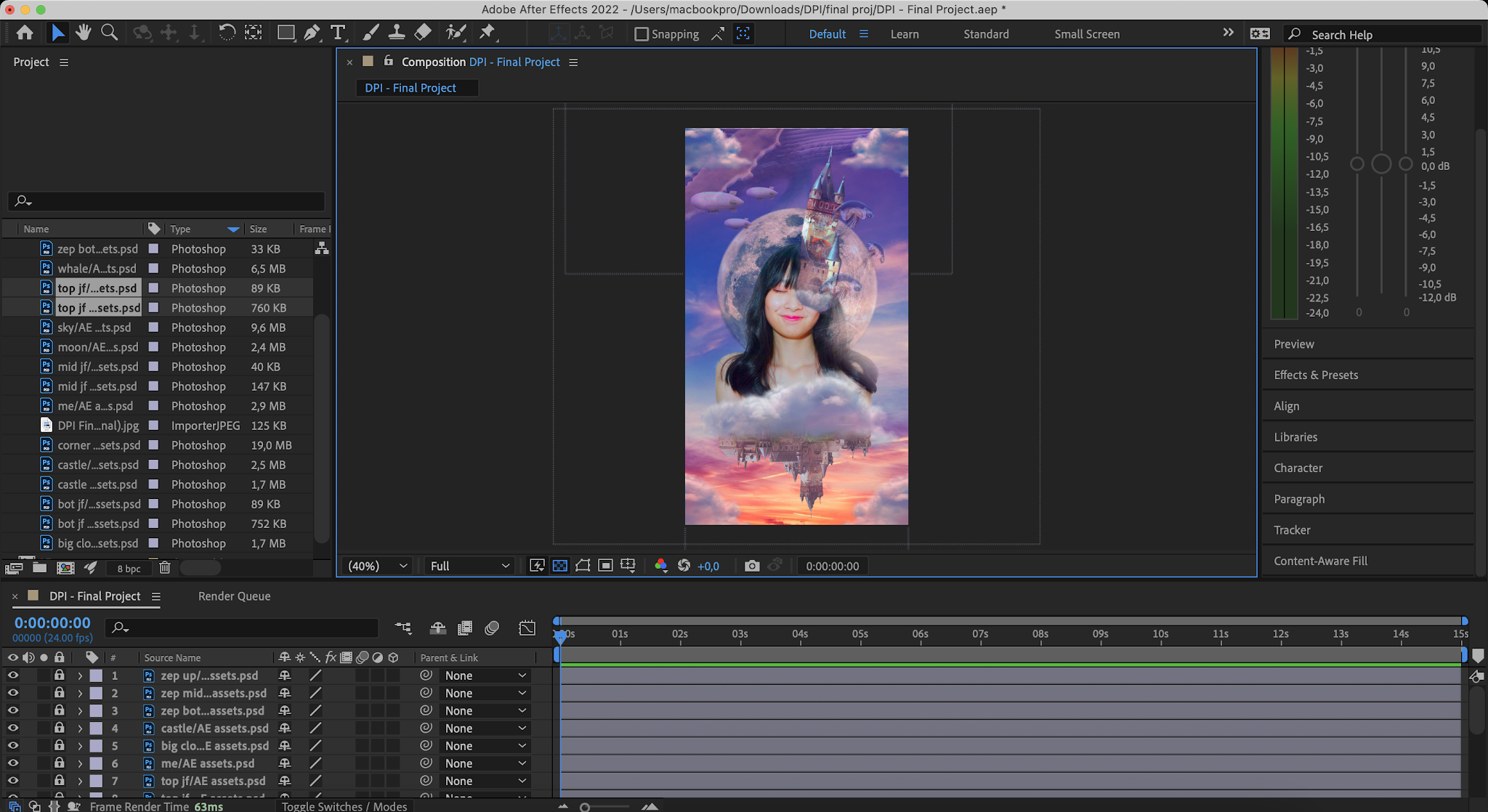1488x812 pixels.
Task: Open show channel color management icon
Action: [660, 566]
